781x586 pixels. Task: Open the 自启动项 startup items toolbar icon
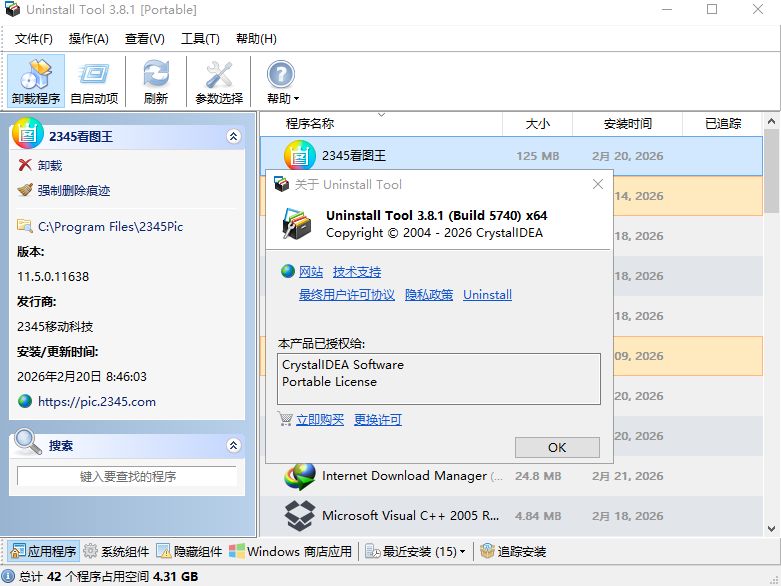pos(94,81)
